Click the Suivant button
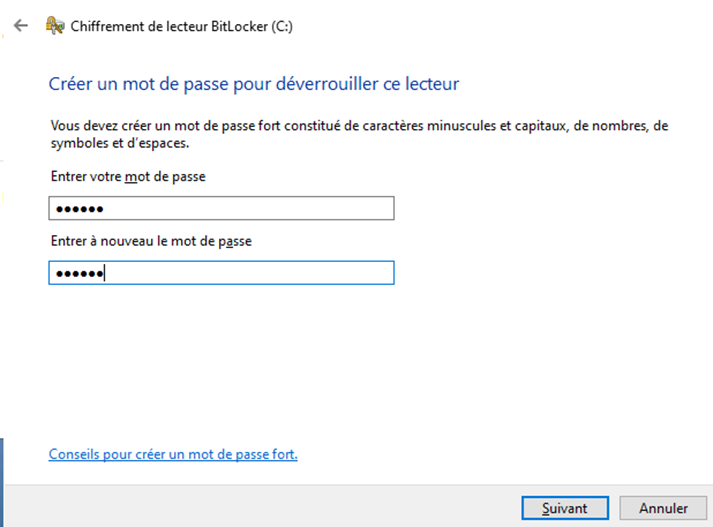The width and height of the screenshot is (713, 527). tap(565, 508)
